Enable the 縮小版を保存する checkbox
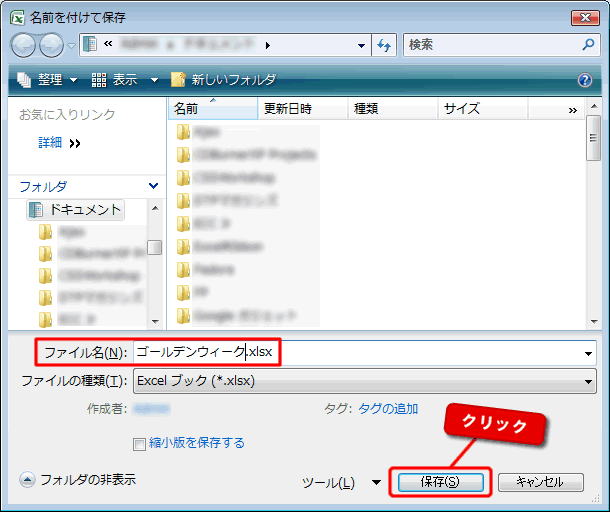 (x=139, y=444)
